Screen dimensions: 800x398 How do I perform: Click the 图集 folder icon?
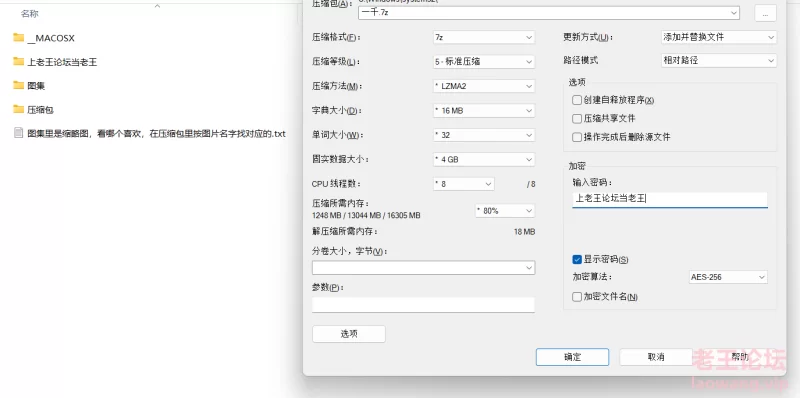pos(19,85)
